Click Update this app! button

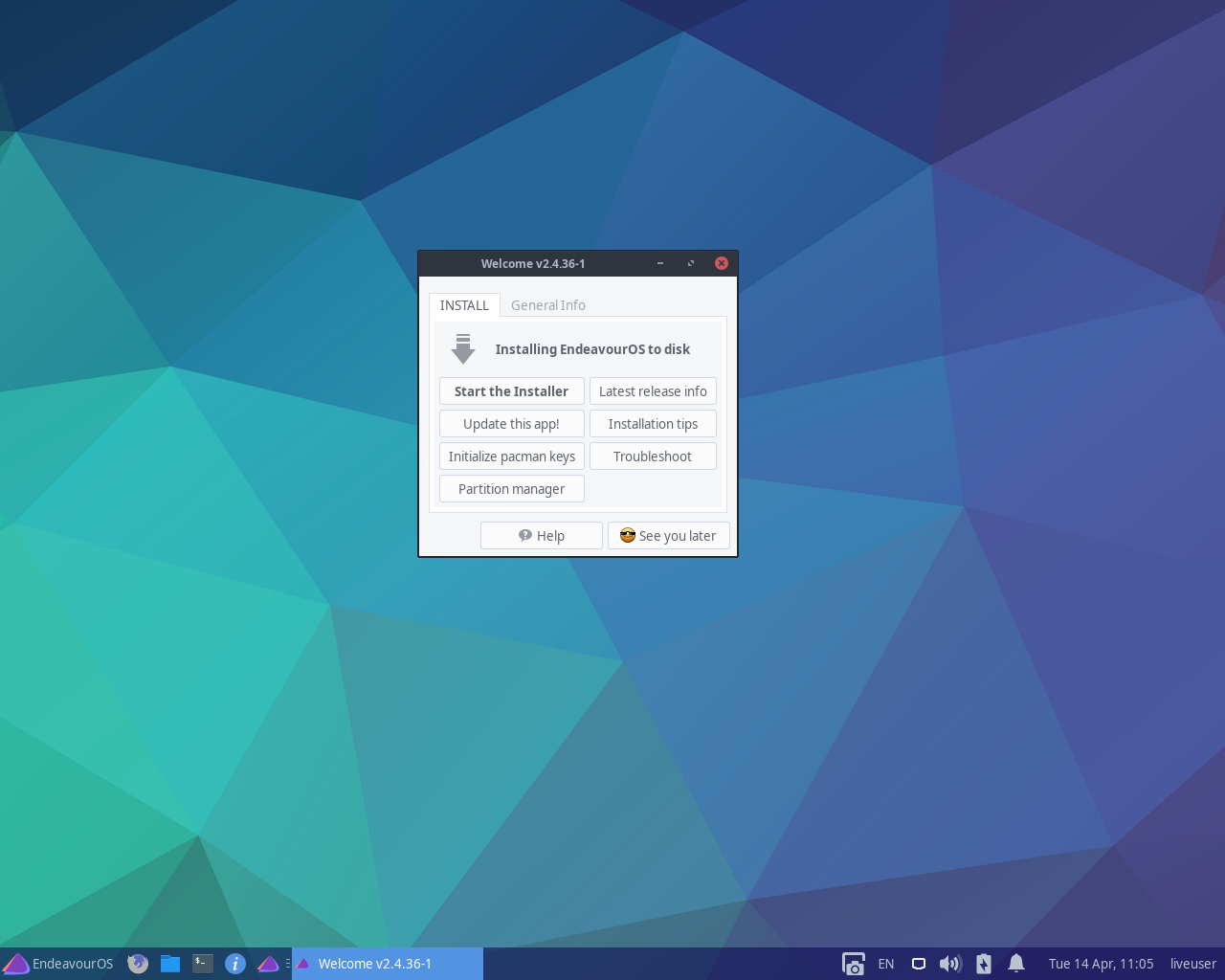[x=512, y=424]
